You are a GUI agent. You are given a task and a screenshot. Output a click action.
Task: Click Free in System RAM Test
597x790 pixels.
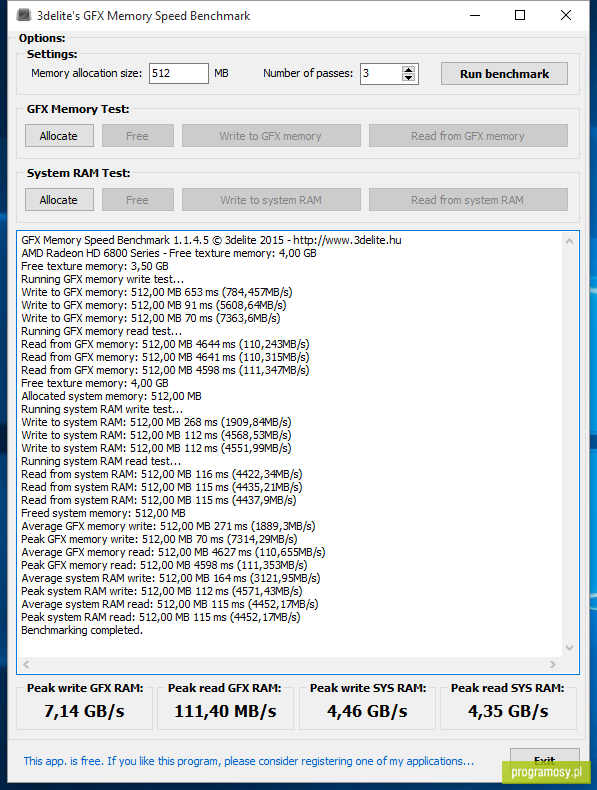(138, 200)
